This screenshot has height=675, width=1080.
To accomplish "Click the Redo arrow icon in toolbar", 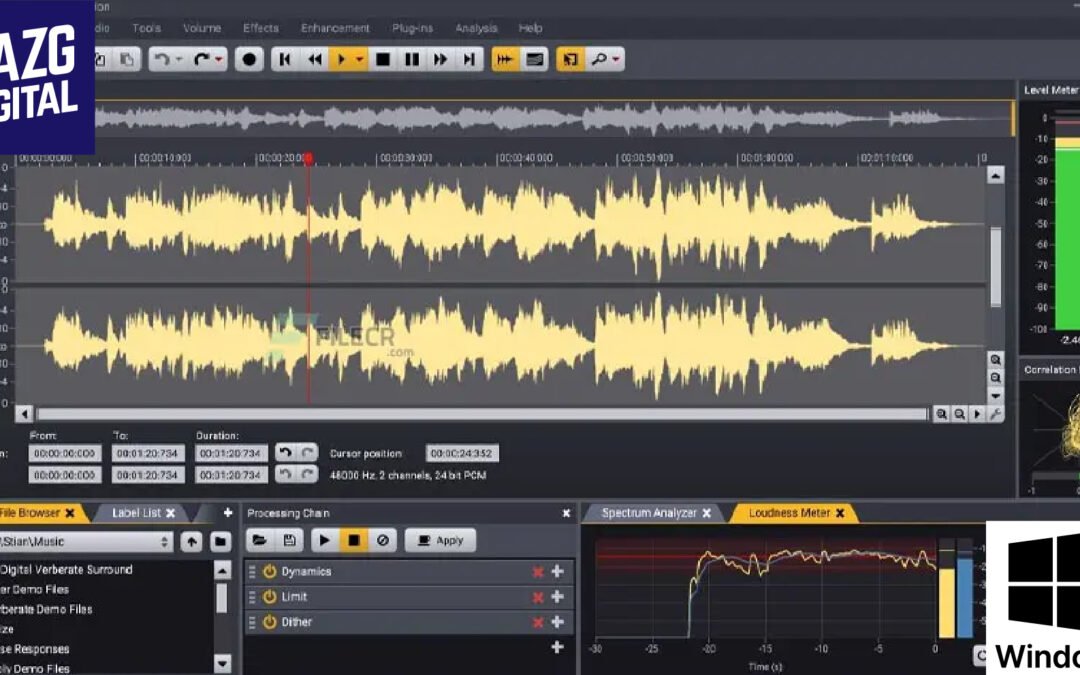I will pyautogui.click(x=202, y=59).
